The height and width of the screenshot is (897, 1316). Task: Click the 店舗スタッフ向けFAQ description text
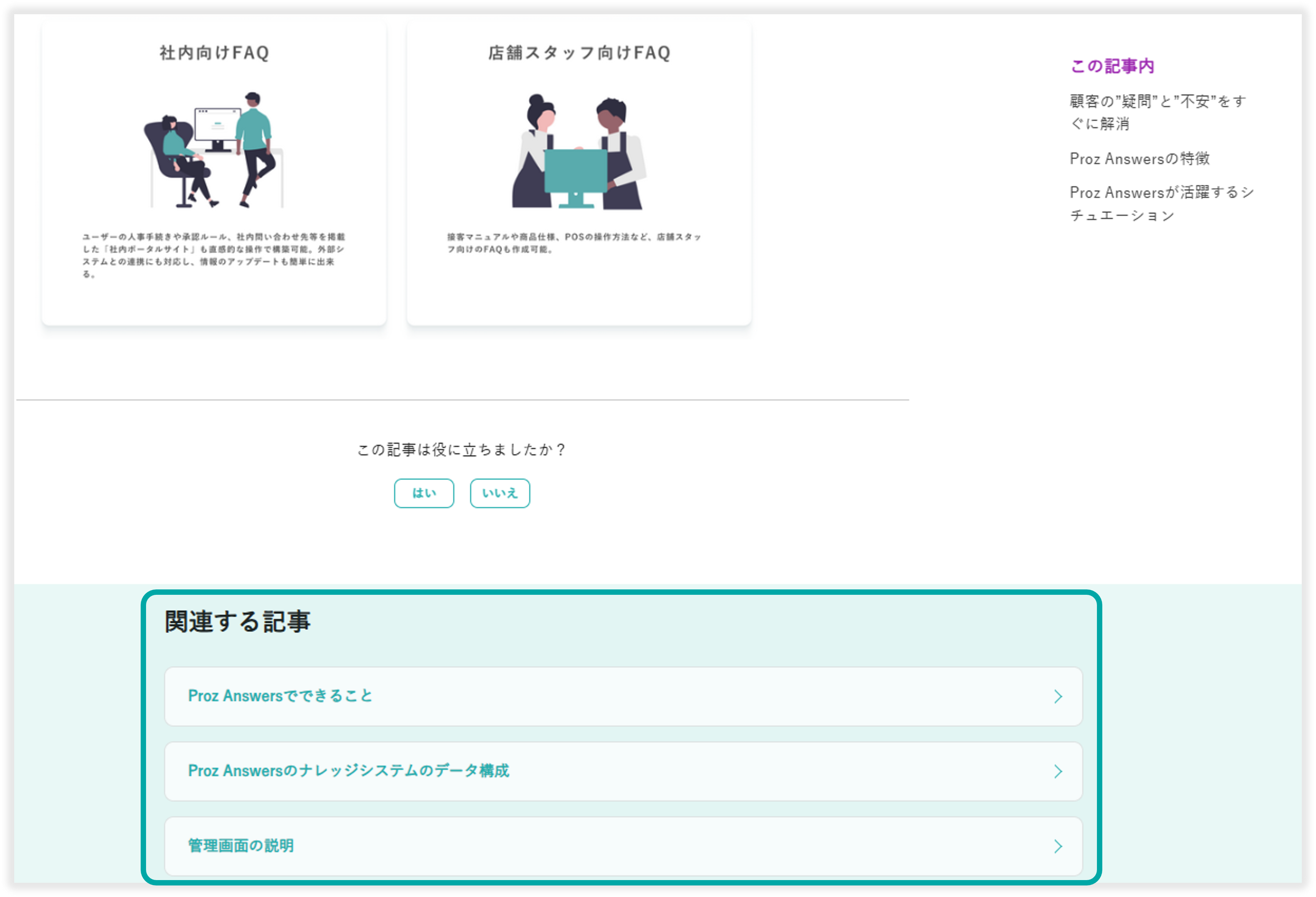pos(573,243)
